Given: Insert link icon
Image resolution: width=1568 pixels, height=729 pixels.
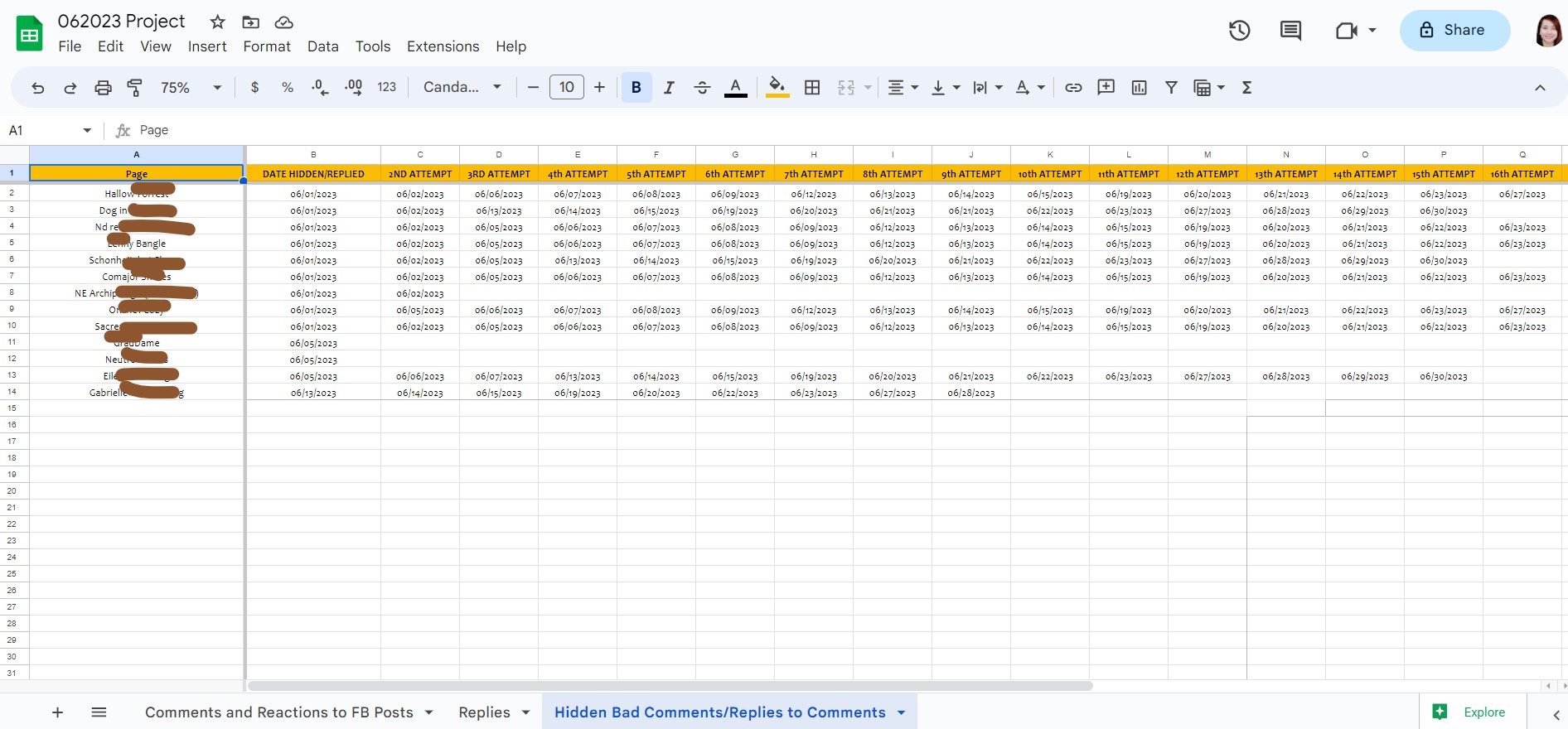Looking at the screenshot, I should (1073, 87).
